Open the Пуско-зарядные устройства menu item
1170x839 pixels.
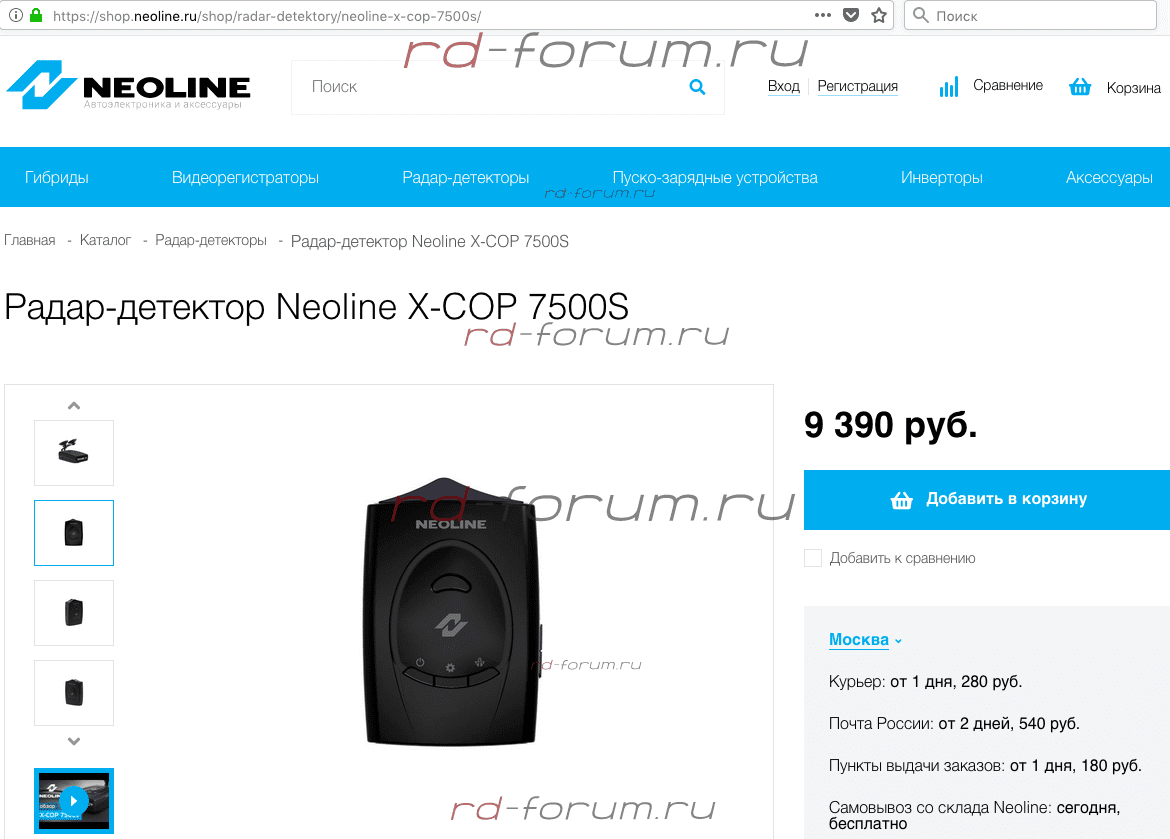click(x=715, y=177)
